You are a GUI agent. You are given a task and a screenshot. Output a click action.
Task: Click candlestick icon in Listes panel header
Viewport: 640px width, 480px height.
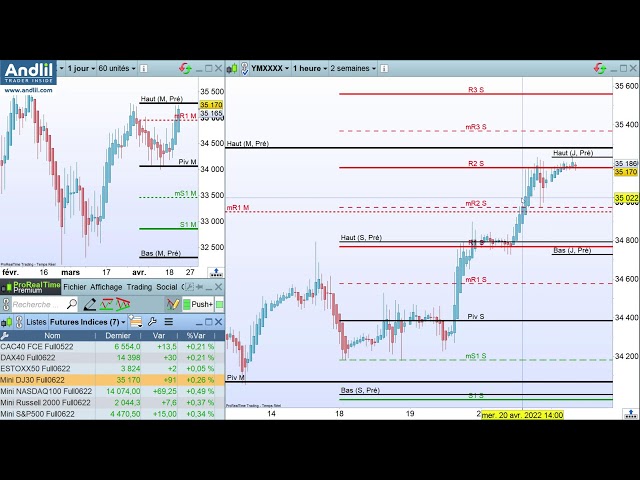[6, 322]
